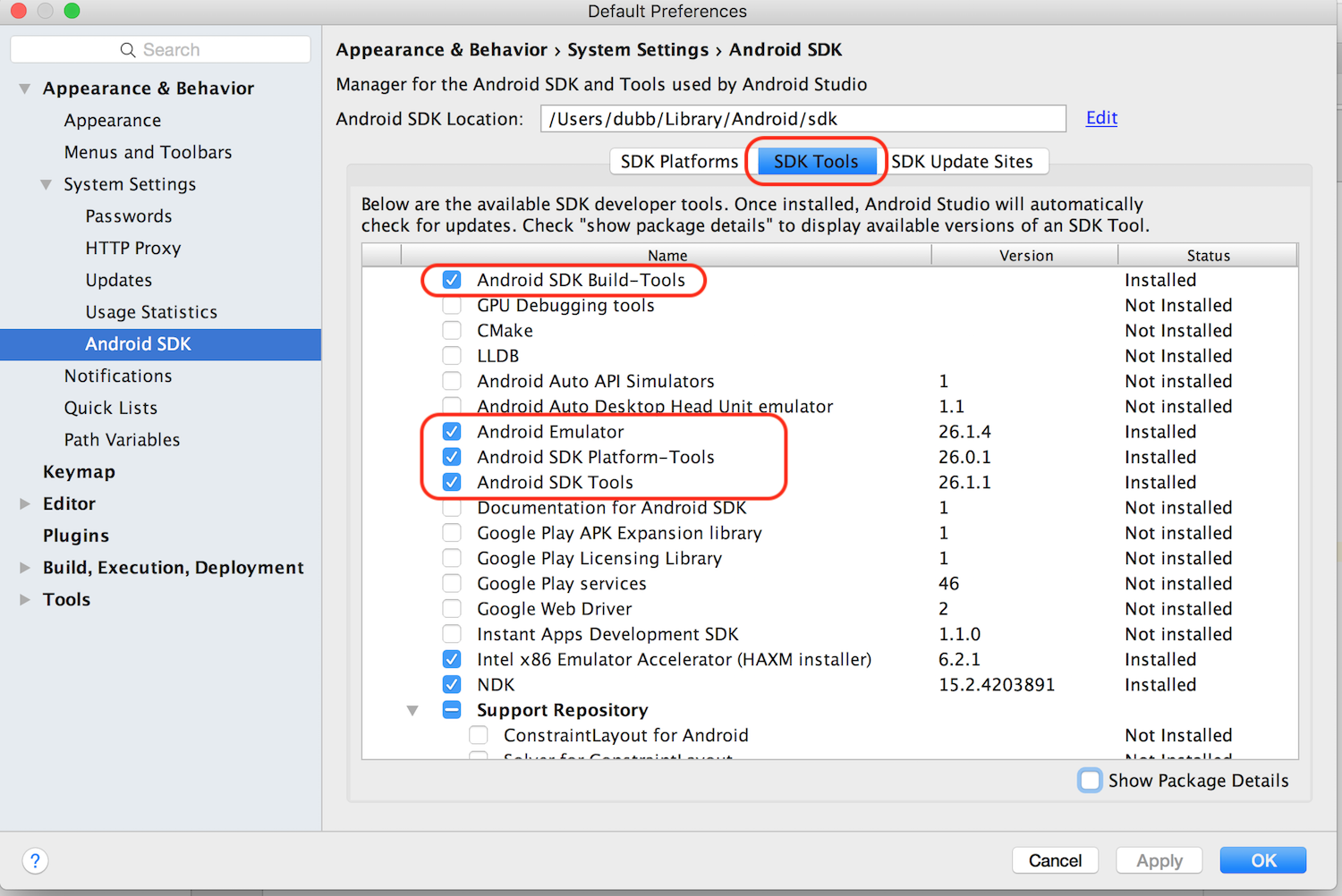Collapse System Settings tree node
This screenshot has width=1342, height=896.
[46, 184]
